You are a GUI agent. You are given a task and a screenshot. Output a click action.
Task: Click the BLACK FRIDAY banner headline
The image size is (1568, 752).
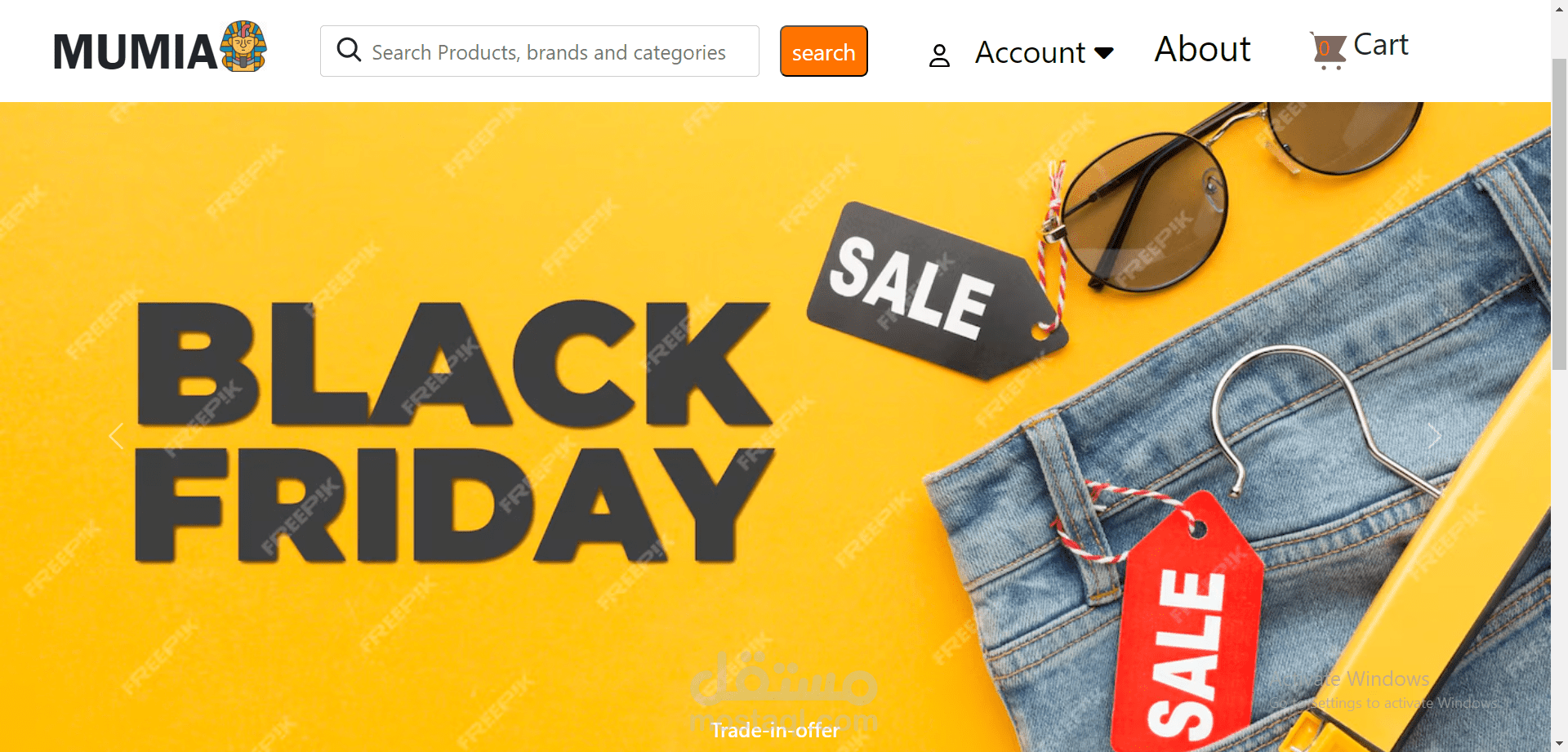pos(453,432)
